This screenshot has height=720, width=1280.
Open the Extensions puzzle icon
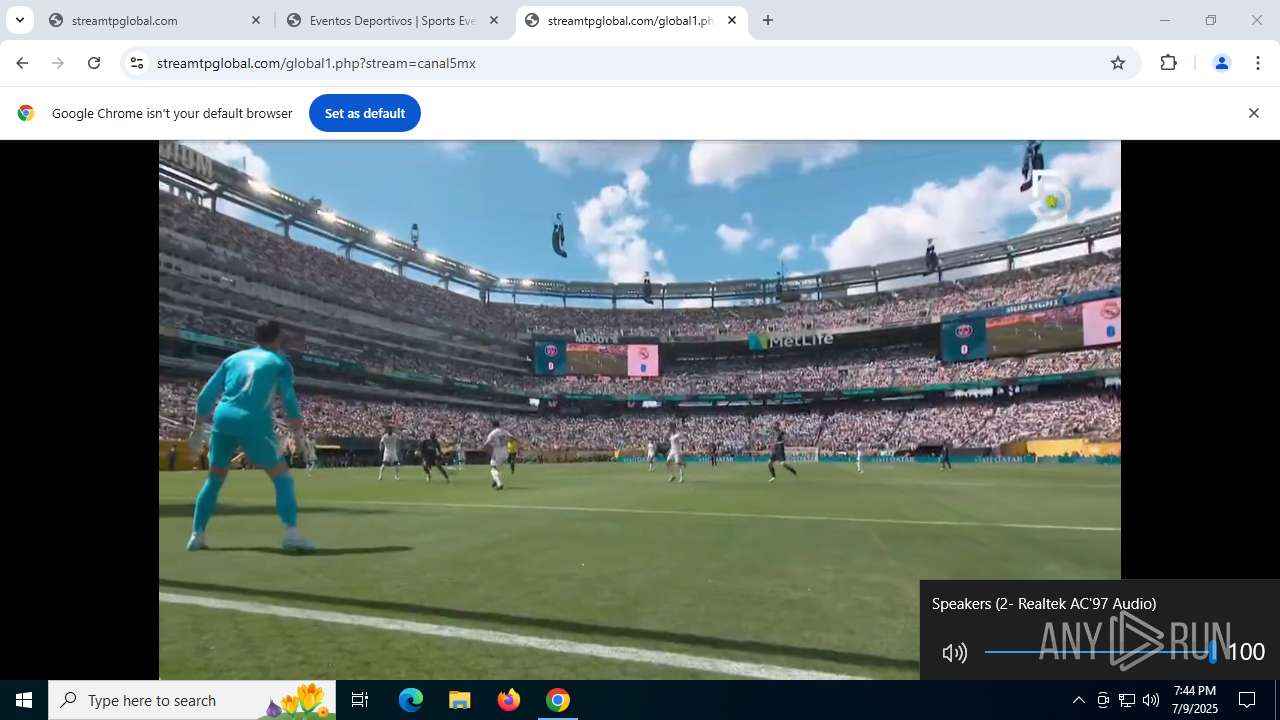[1168, 63]
